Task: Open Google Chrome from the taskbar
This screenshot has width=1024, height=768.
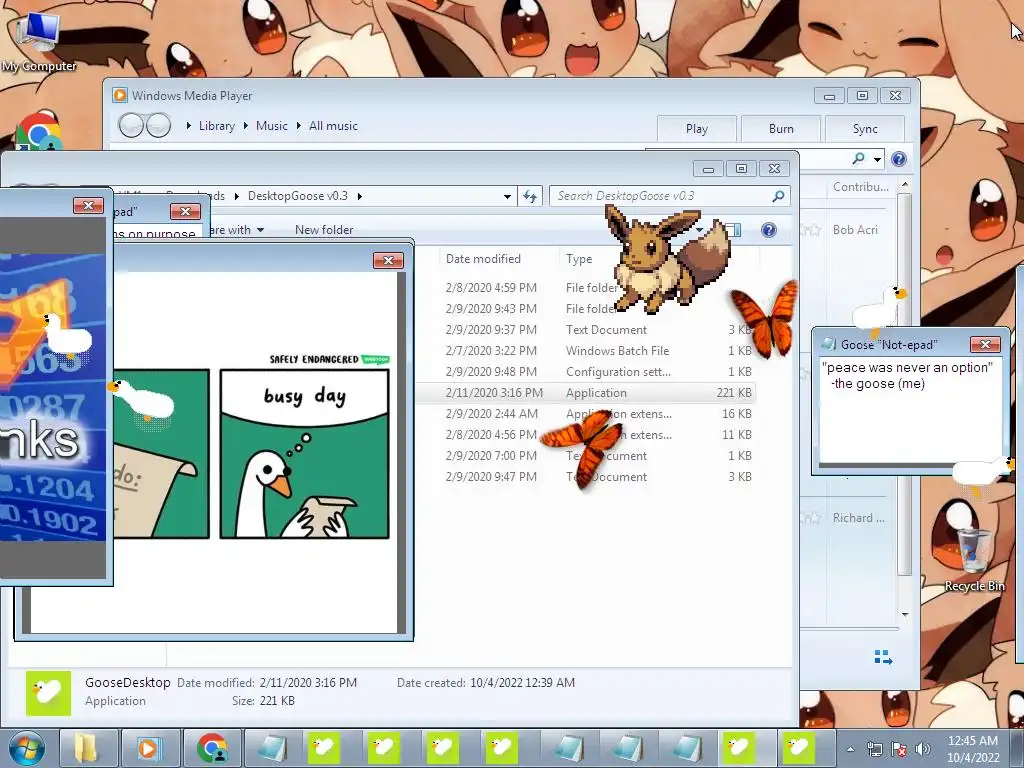Action: [x=212, y=748]
